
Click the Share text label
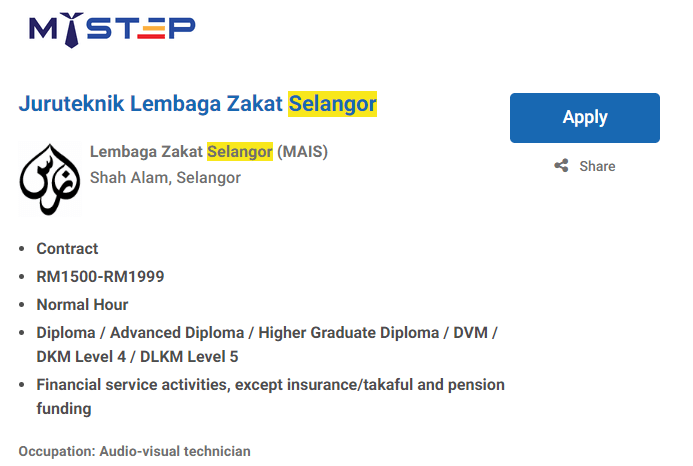coord(597,166)
